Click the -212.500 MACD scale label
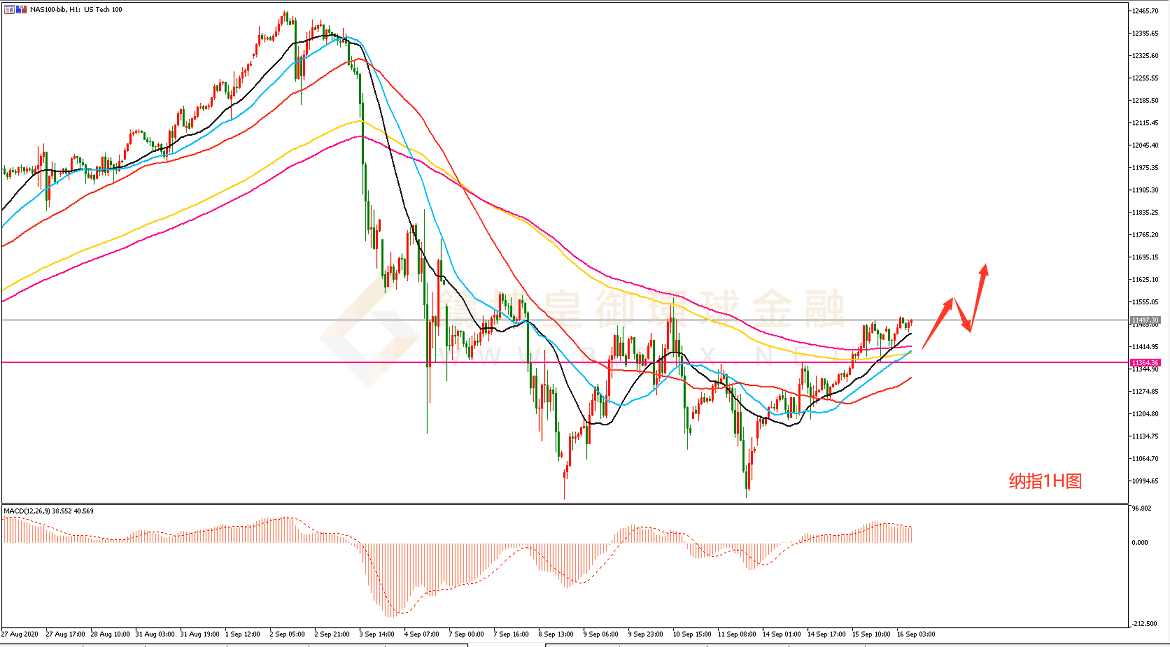 point(1143,622)
